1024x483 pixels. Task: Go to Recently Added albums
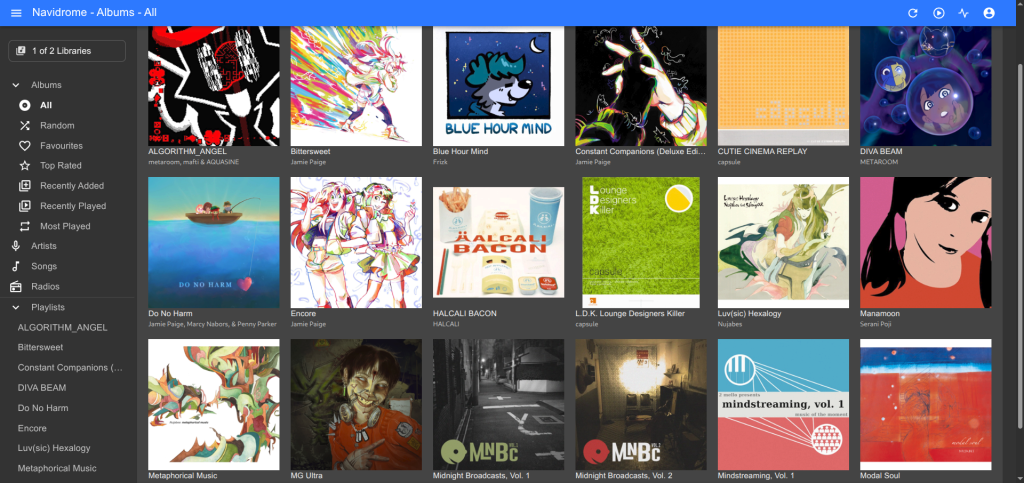(x=71, y=186)
